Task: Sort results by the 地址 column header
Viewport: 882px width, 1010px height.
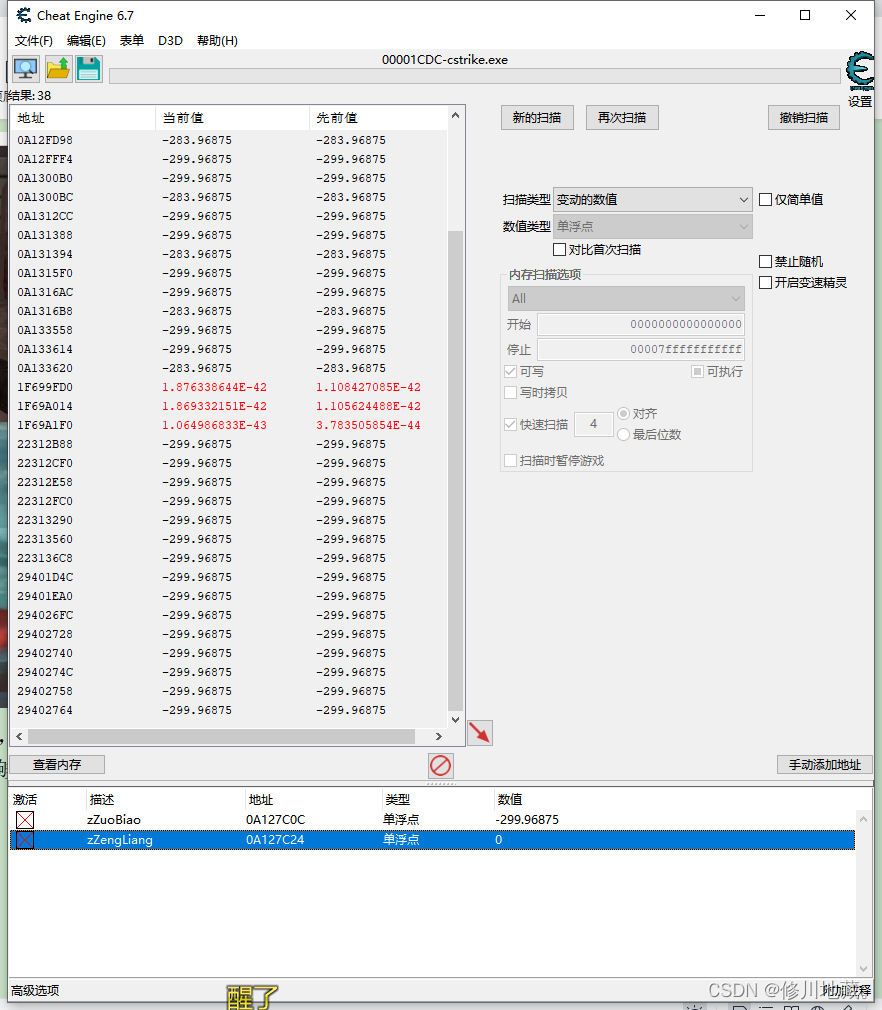Action: [82, 118]
